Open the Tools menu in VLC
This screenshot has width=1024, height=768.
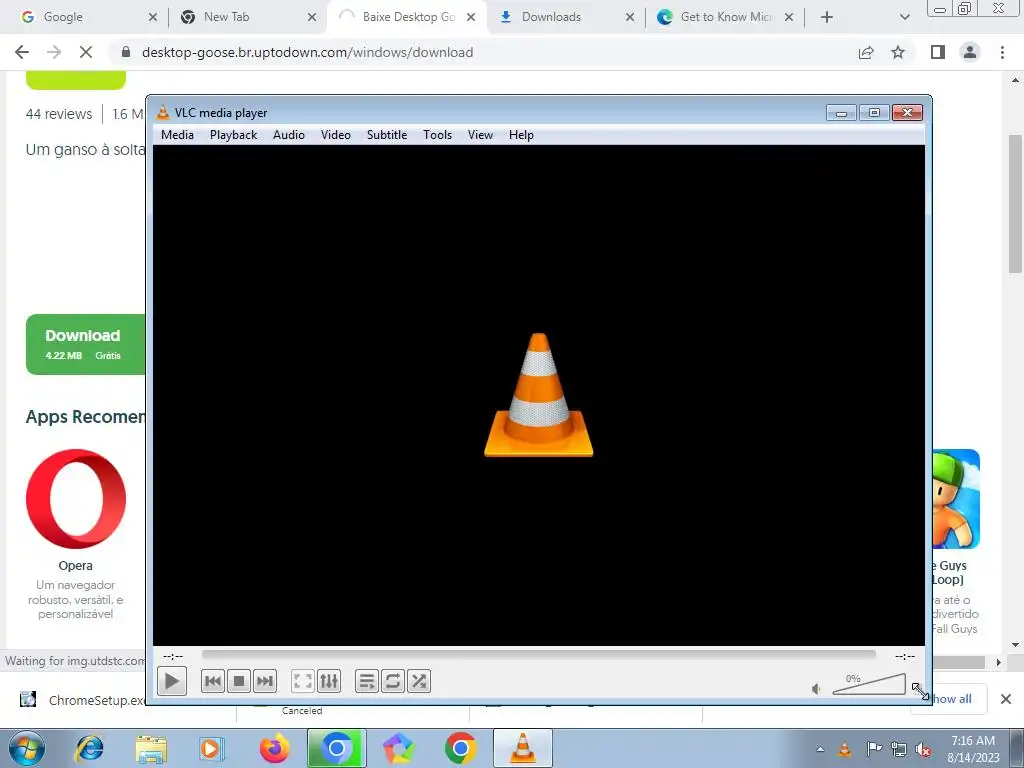pyautogui.click(x=437, y=135)
